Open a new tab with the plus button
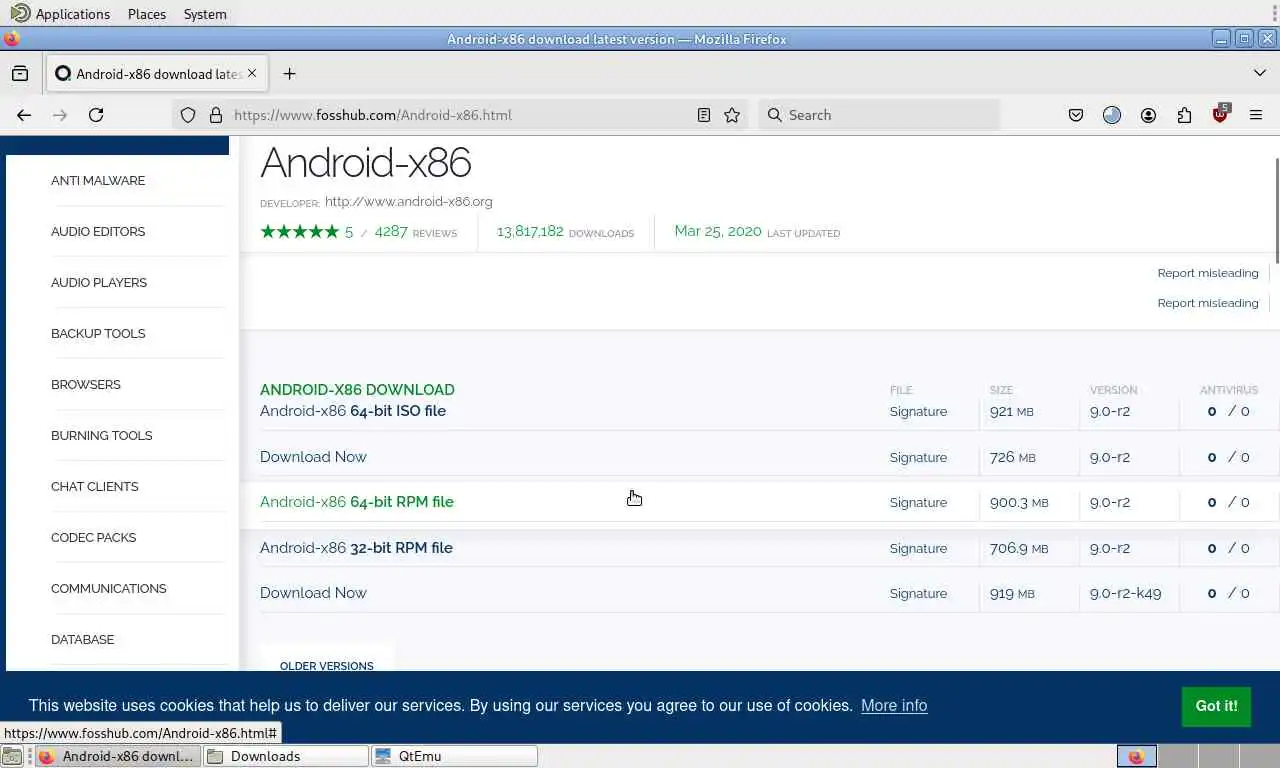1280x768 pixels. click(289, 73)
